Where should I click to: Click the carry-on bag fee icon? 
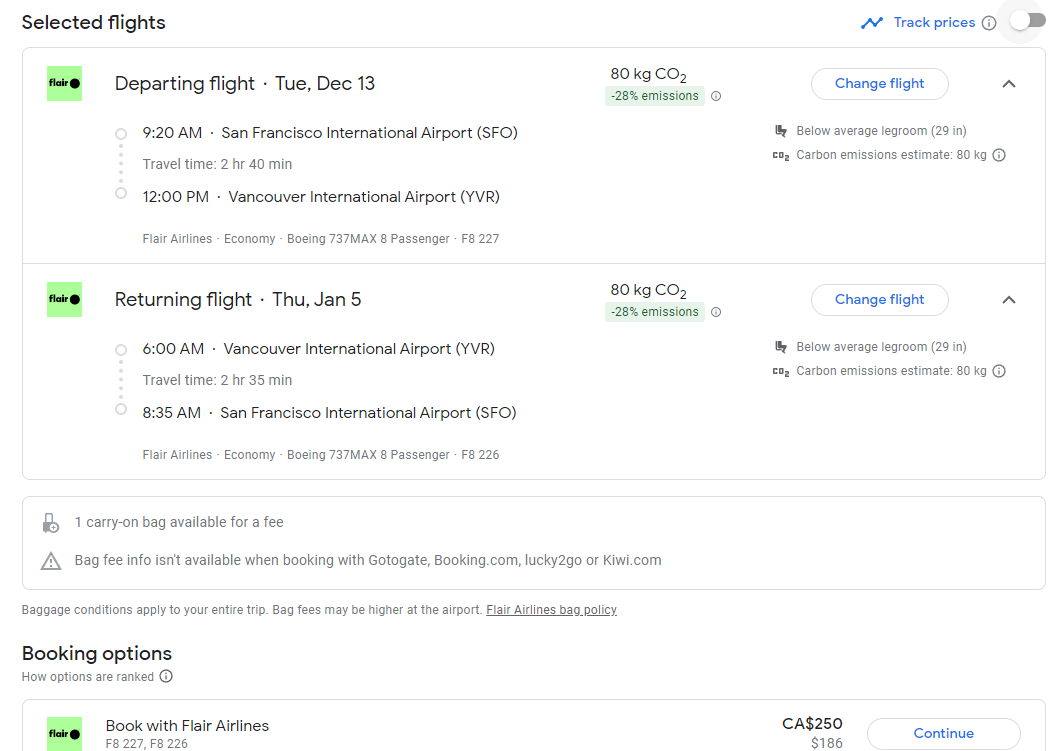click(x=51, y=522)
